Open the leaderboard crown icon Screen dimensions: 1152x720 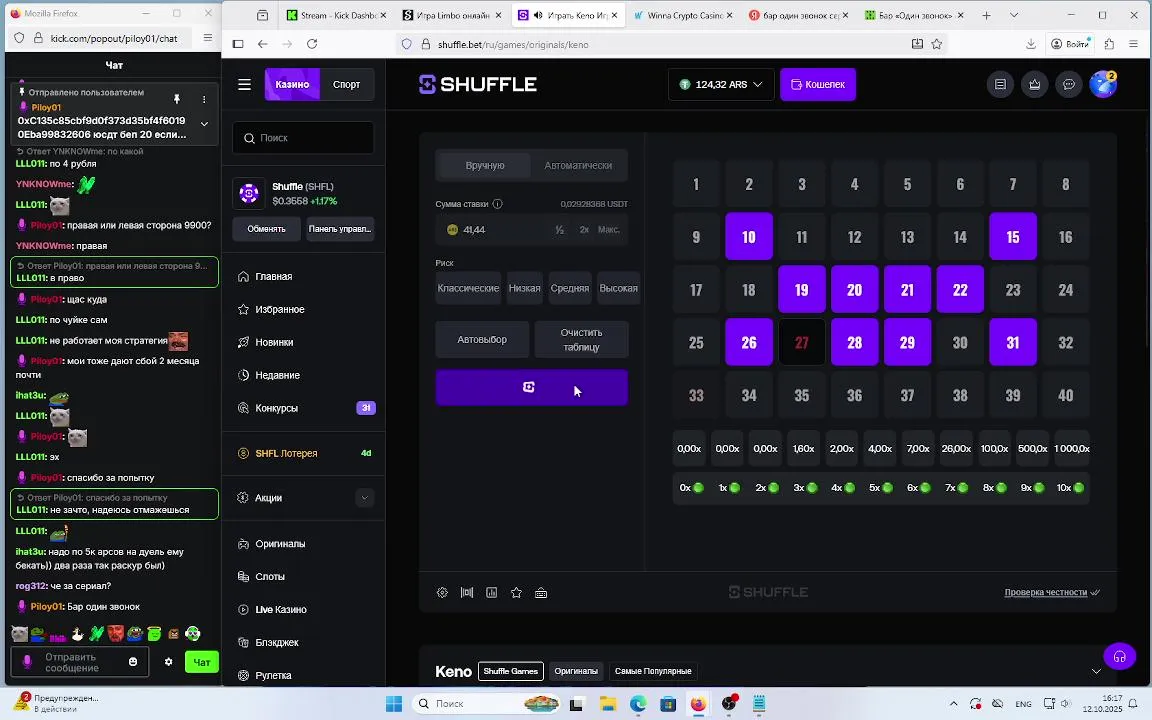click(1034, 84)
